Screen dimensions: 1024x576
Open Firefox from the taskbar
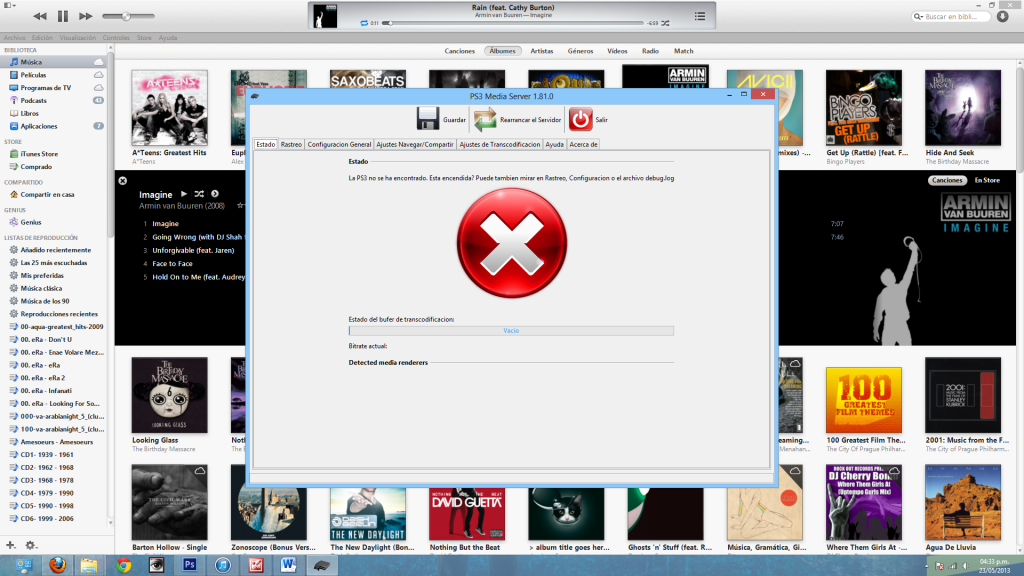click(x=57, y=565)
